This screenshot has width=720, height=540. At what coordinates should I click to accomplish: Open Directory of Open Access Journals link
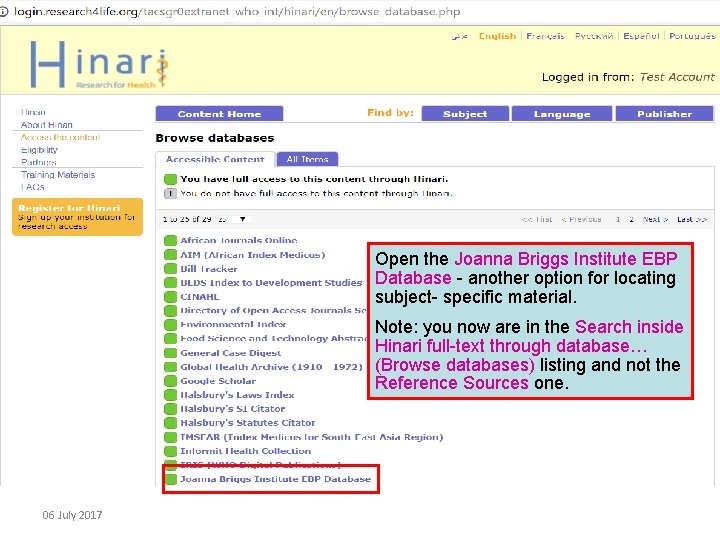pos(273,310)
